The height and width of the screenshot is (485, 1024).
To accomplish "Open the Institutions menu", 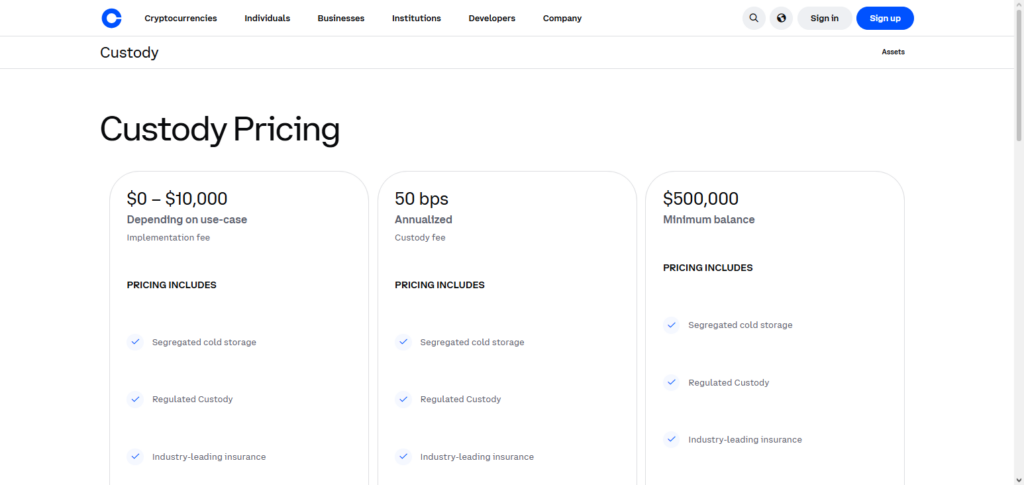I will pos(417,18).
